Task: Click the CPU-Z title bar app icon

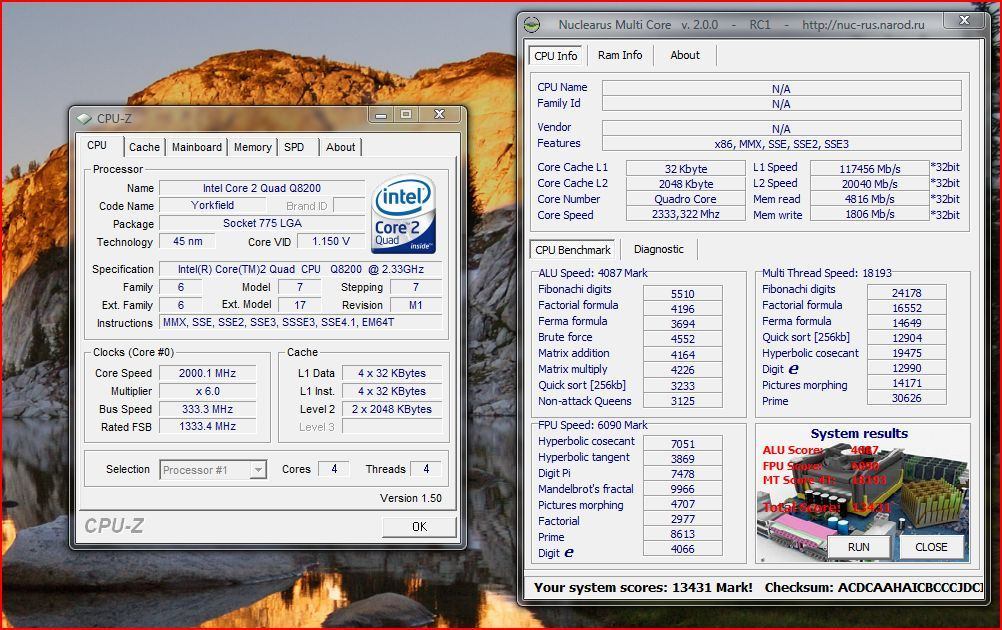Action: 84,118
